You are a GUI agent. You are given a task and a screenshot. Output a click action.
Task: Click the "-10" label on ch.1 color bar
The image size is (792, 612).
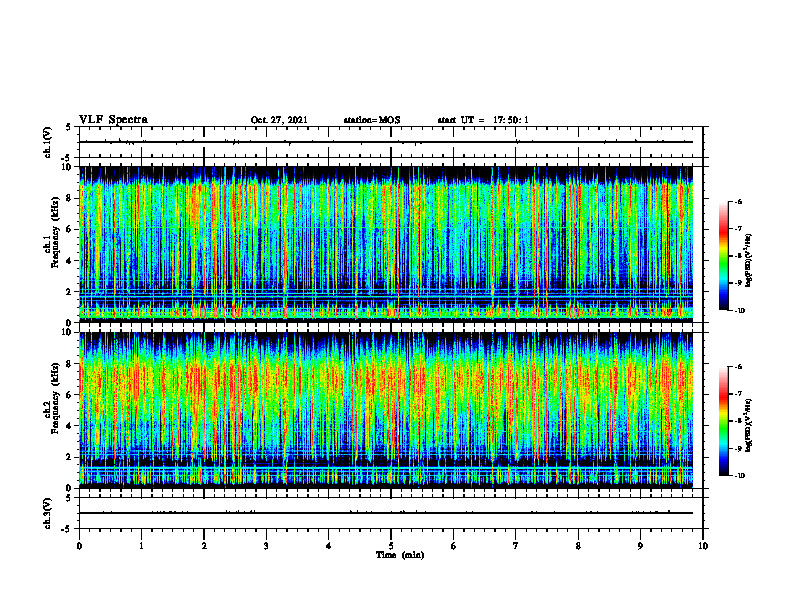point(739,311)
